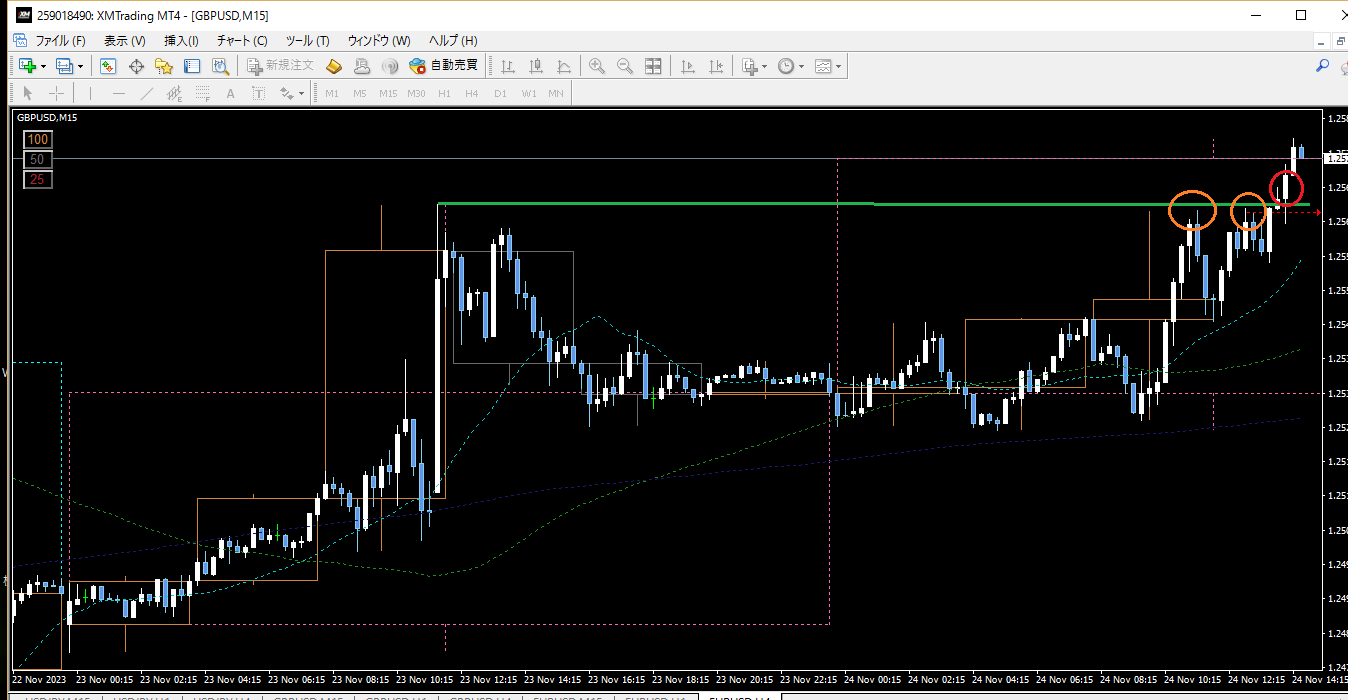Open the Market Watch window icon
This screenshot has height=700, width=1348.
(108, 66)
